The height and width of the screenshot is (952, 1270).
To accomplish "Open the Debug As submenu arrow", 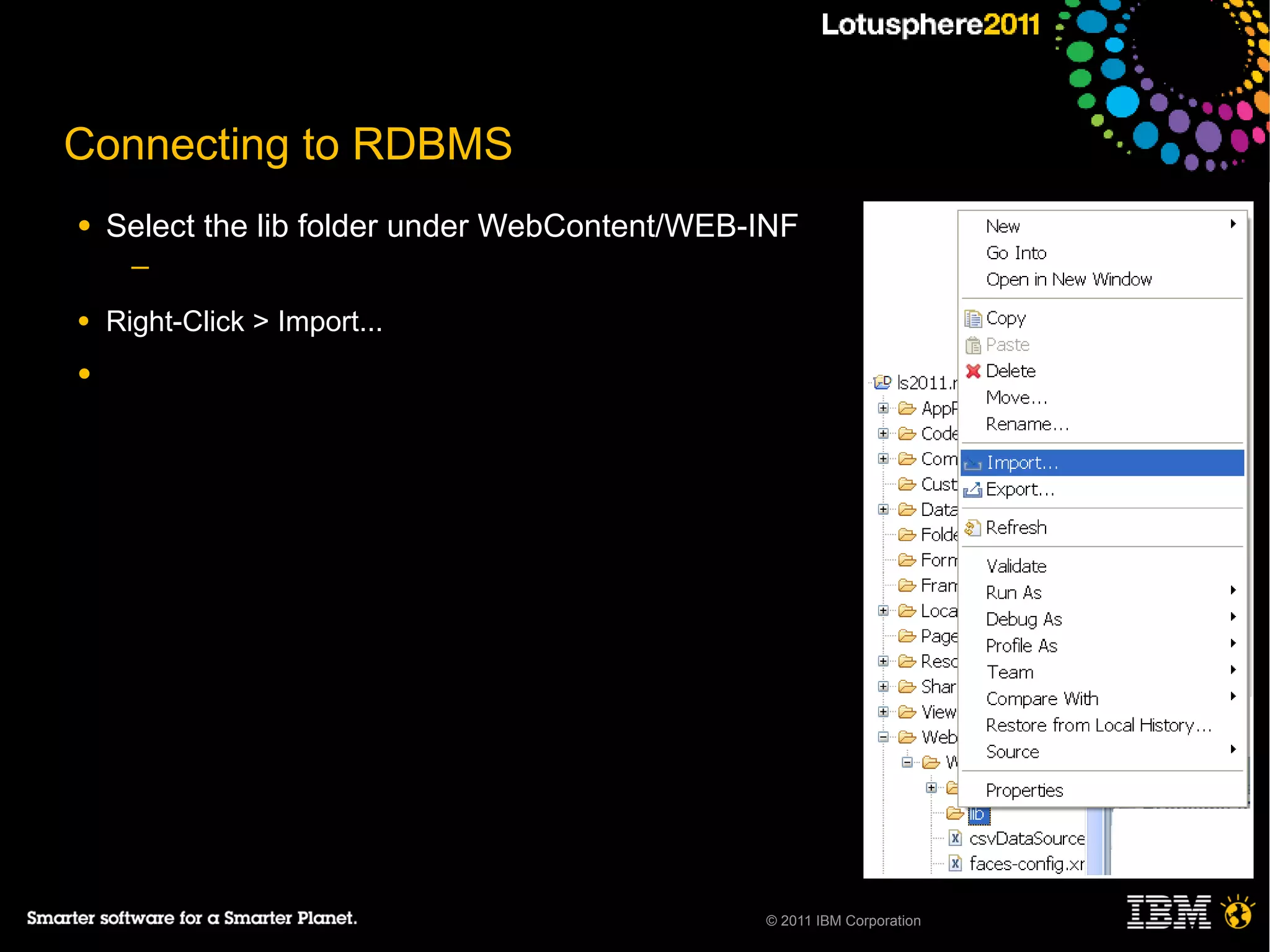I will pos(1233,616).
